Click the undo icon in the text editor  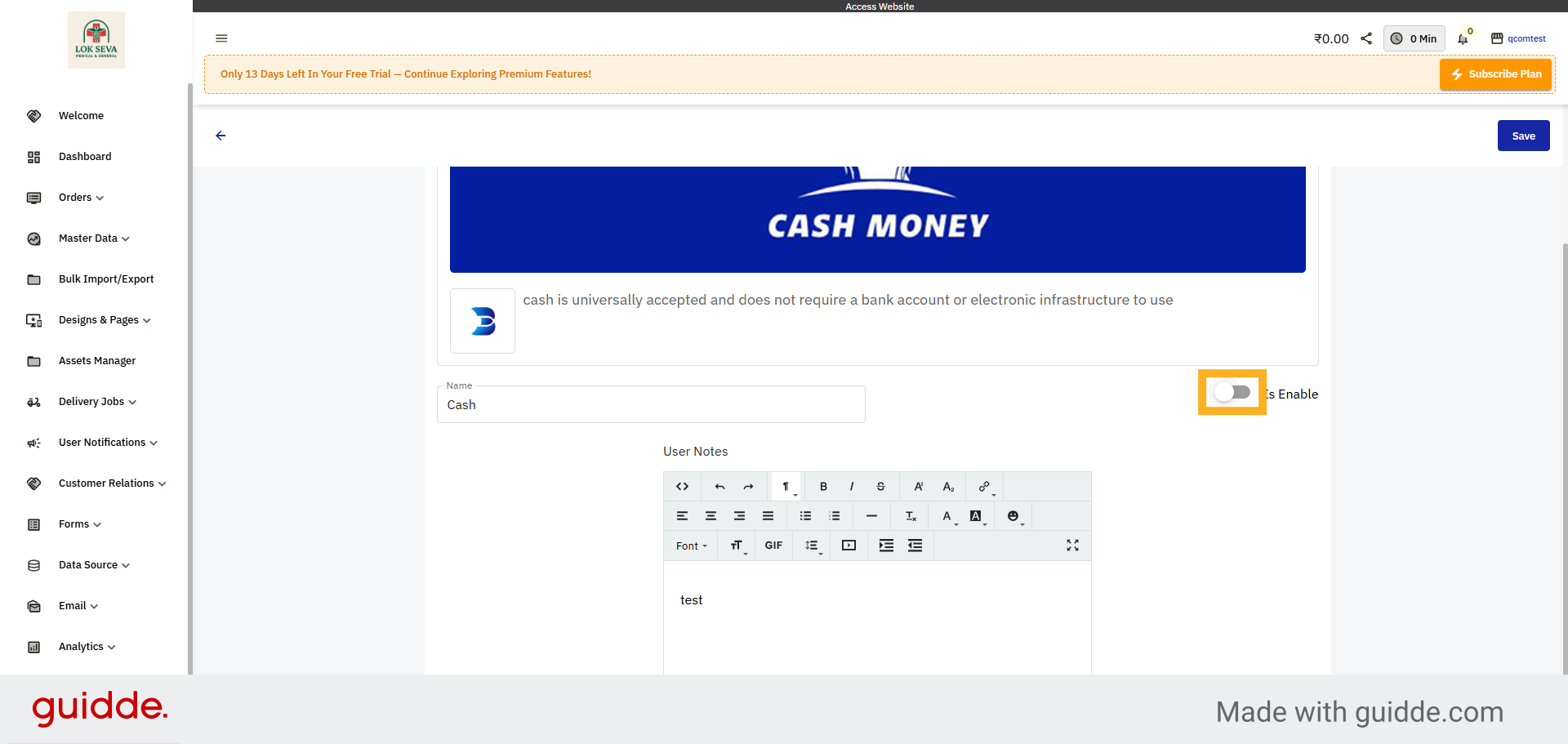click(x=719, y=486)
